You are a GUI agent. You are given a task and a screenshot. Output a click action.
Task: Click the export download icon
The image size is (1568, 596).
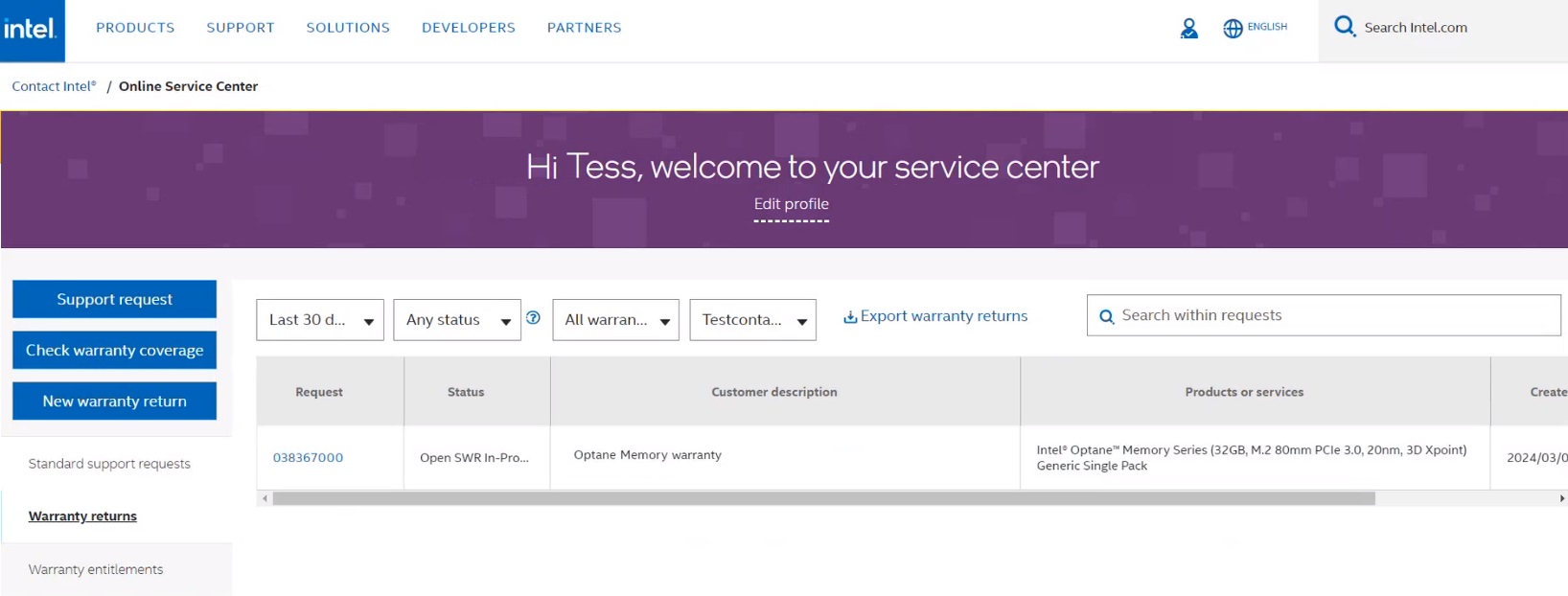[850, 317]
